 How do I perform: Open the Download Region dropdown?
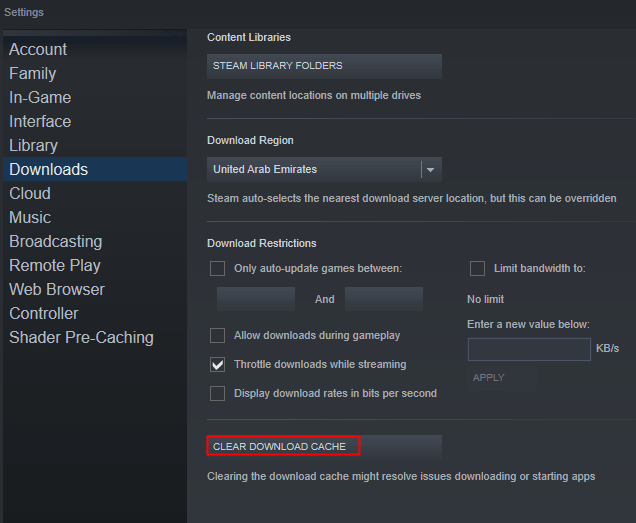click(324, 169)
